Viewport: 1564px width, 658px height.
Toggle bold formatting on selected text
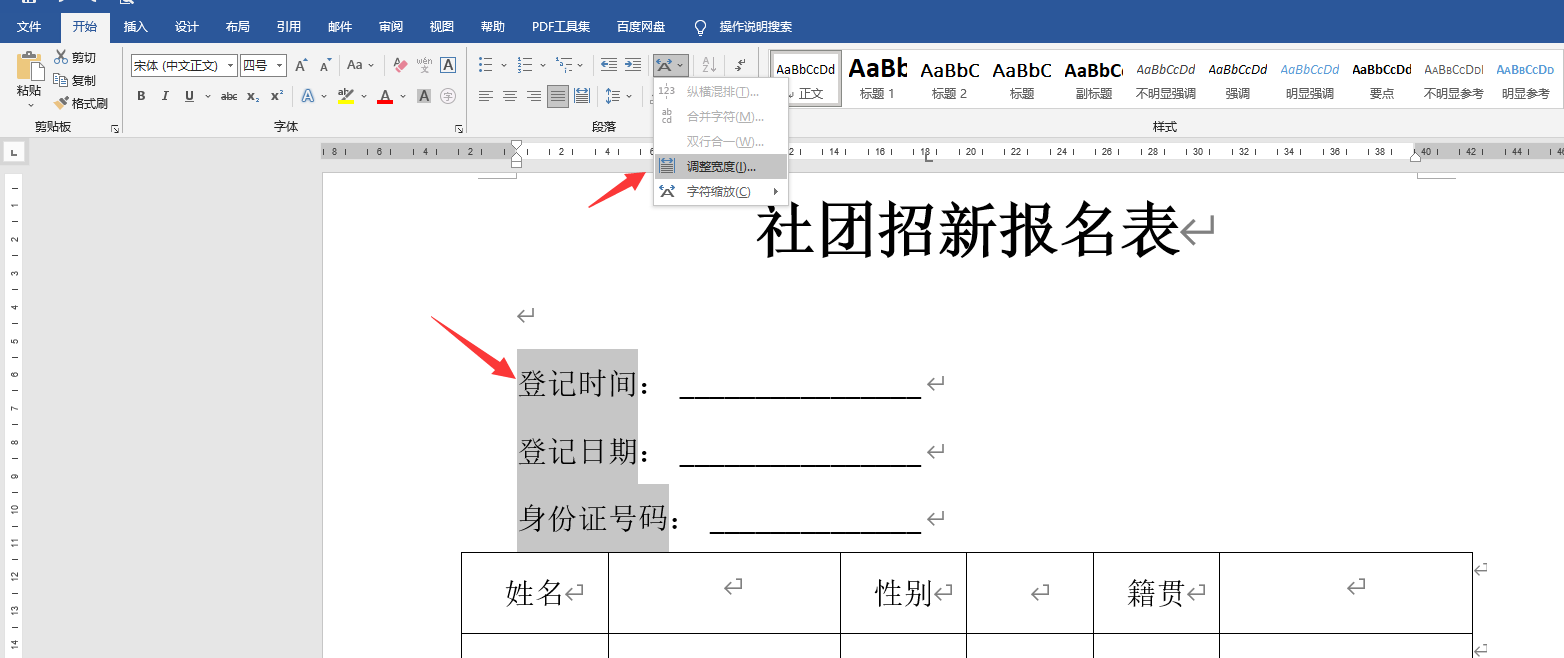coord(142,96)
